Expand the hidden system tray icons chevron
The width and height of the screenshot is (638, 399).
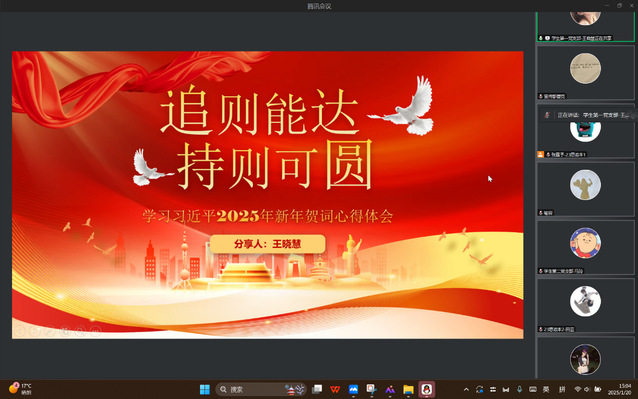[466, 389]
